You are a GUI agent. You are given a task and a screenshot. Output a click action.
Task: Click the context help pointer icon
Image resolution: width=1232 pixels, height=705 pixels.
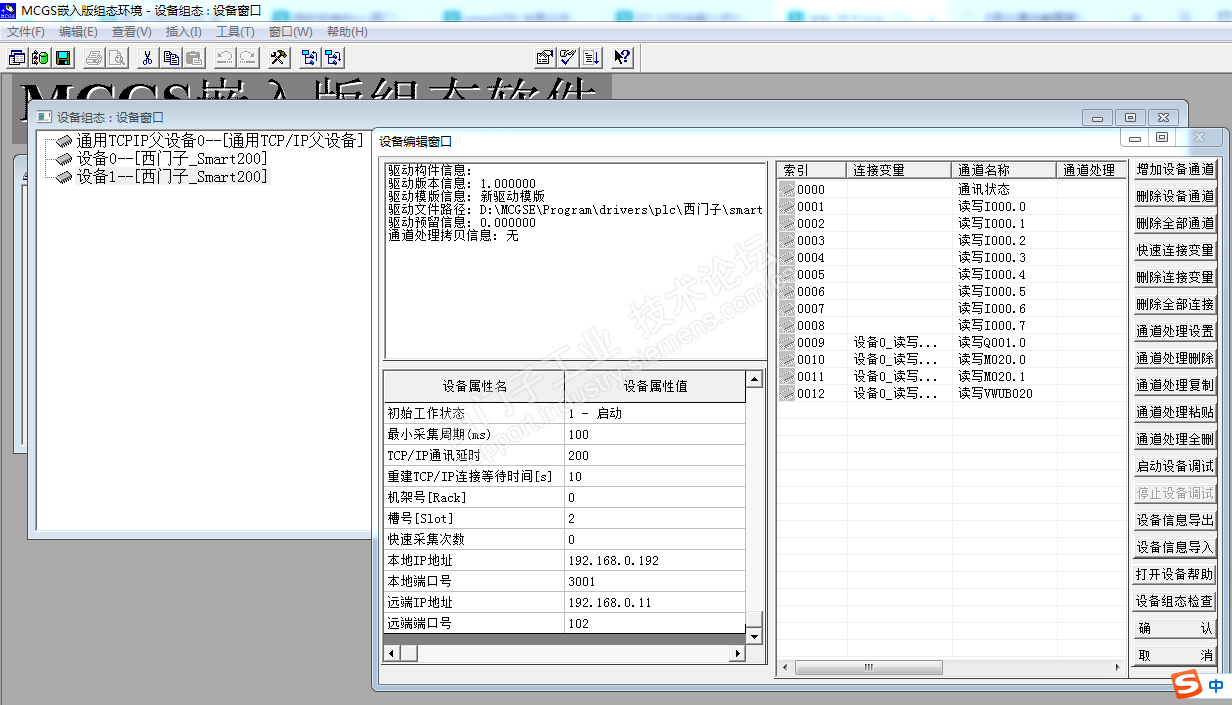coord(622,58)
